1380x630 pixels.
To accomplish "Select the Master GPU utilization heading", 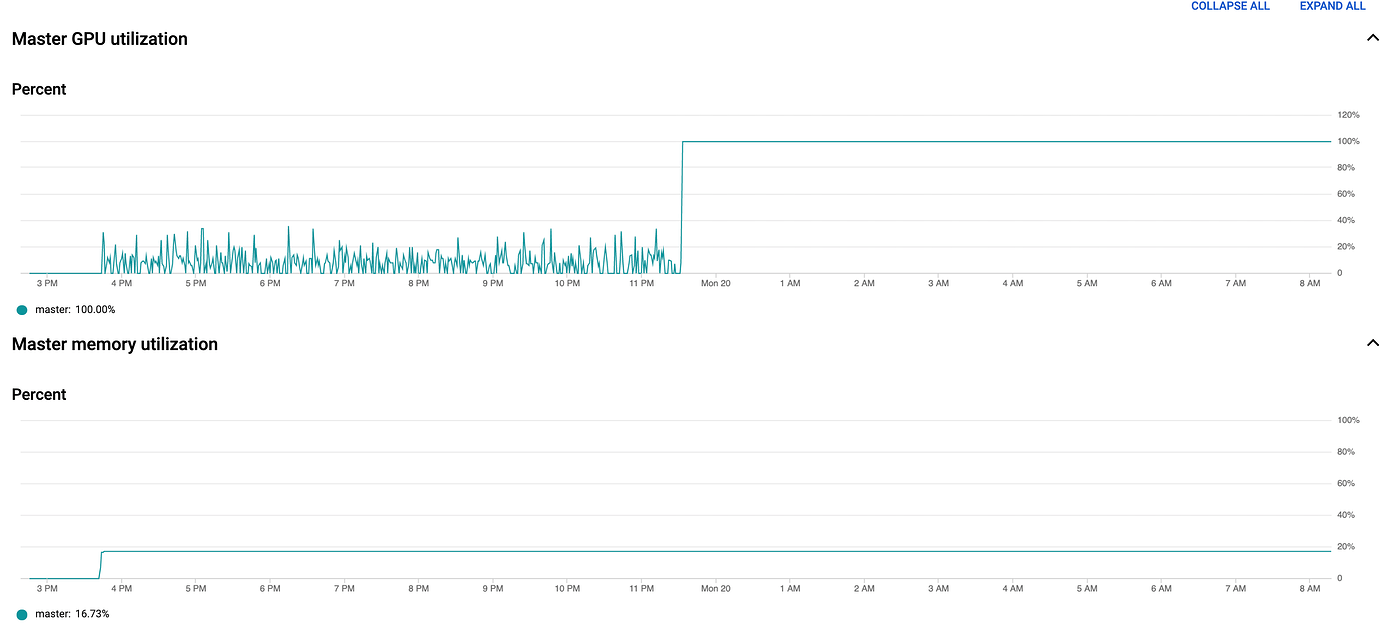I will (100, 39).
